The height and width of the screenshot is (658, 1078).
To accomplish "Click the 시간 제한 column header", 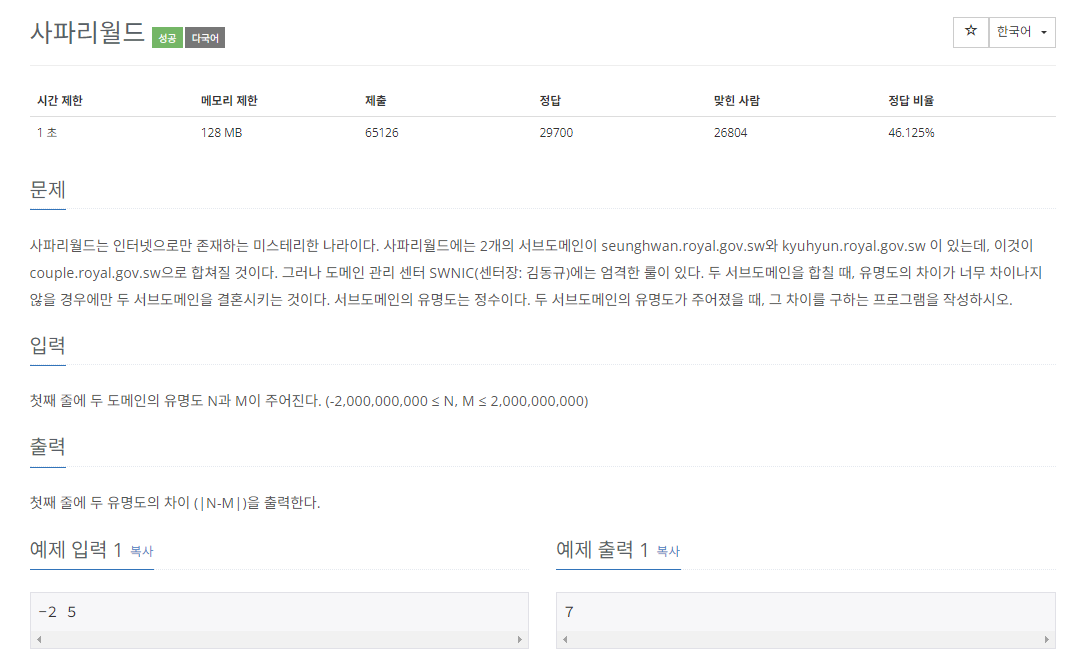I will pos(60,100).
